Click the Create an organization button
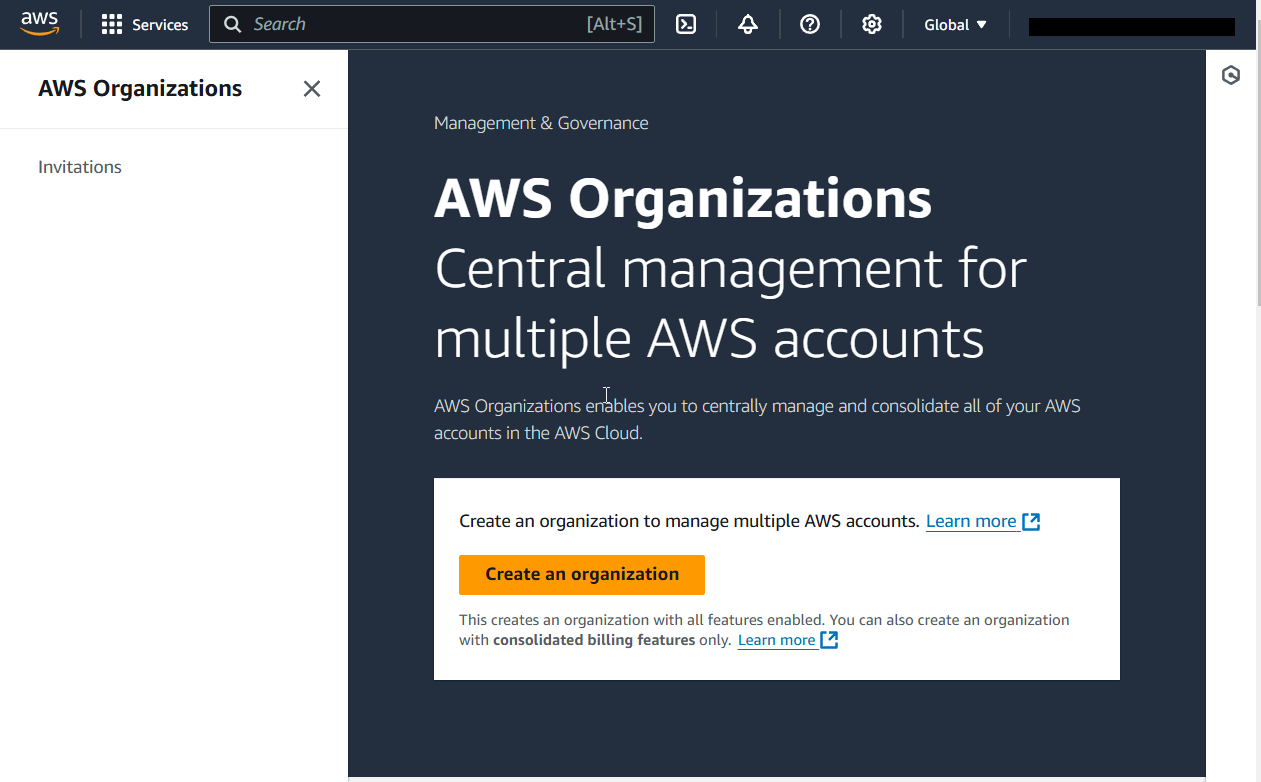This screenshot has height=782, width=1261. point(582,574)
